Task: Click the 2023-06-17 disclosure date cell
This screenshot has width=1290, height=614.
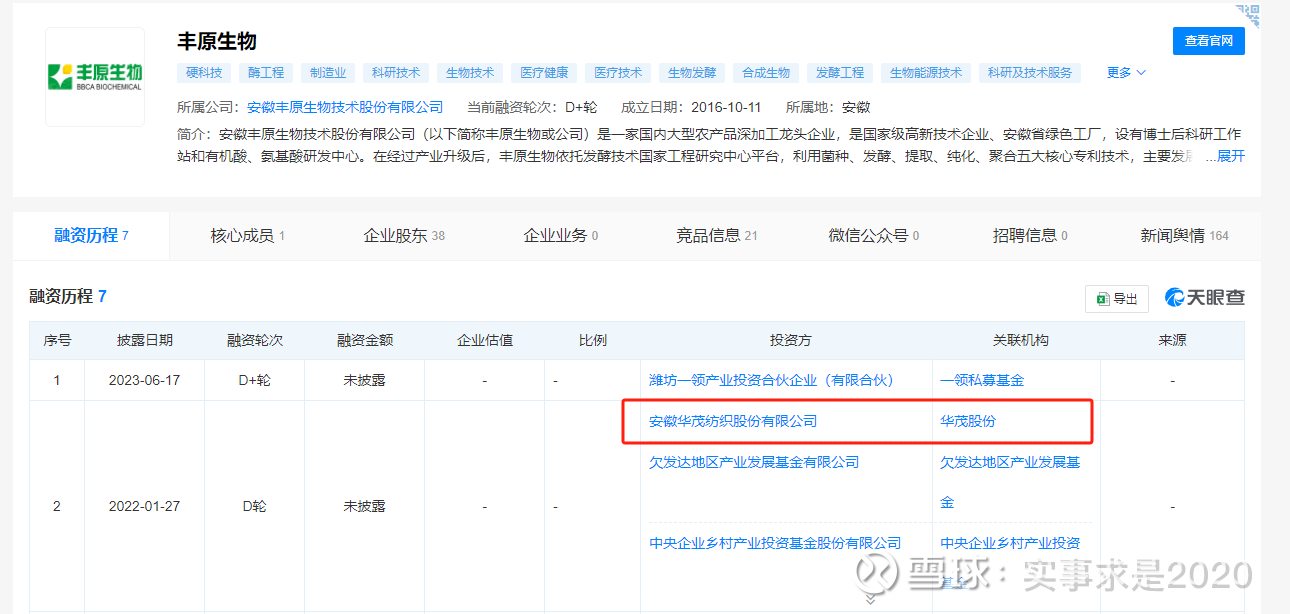Action: pyautogui.click(x=145, y=380)
